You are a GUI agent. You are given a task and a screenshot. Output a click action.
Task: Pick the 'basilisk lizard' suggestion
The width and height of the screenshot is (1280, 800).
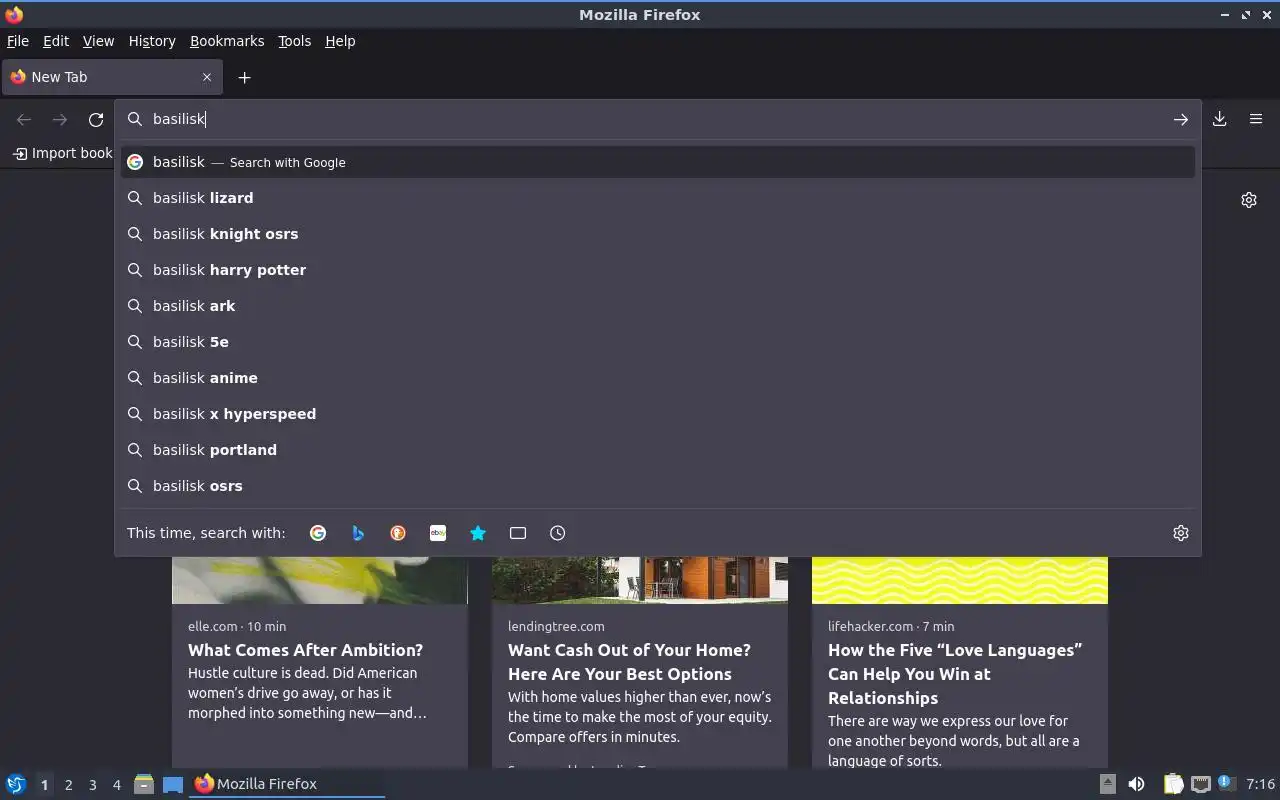pyautogui.click(x=658, y=198)
